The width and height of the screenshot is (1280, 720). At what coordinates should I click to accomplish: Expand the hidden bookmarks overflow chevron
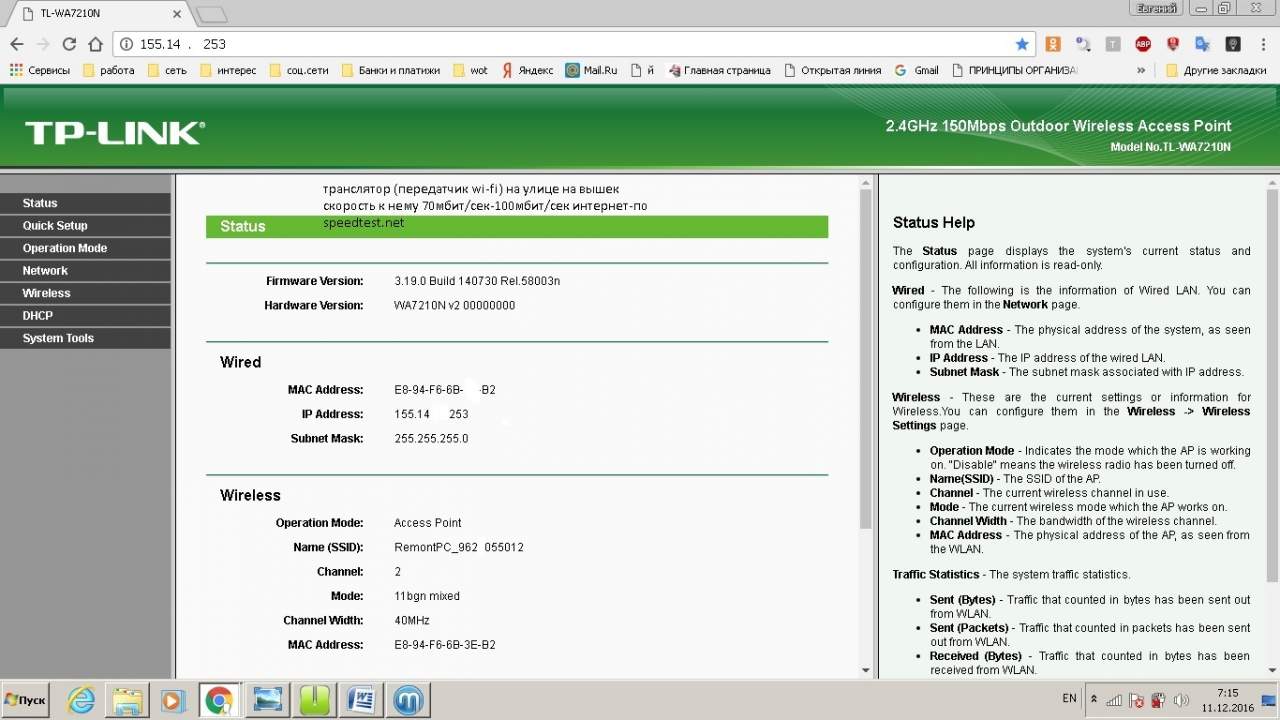(x=1141, y=70)
